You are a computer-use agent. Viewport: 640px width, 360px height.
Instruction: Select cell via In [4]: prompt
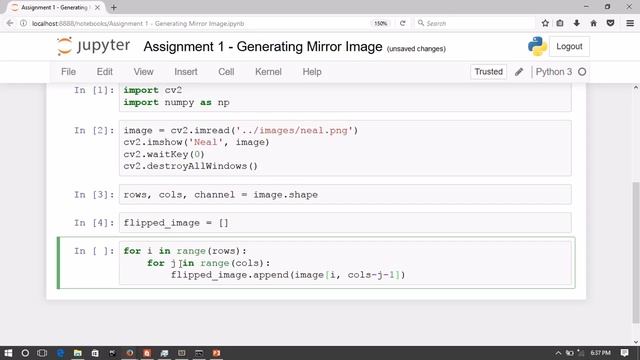pos(94,223)
